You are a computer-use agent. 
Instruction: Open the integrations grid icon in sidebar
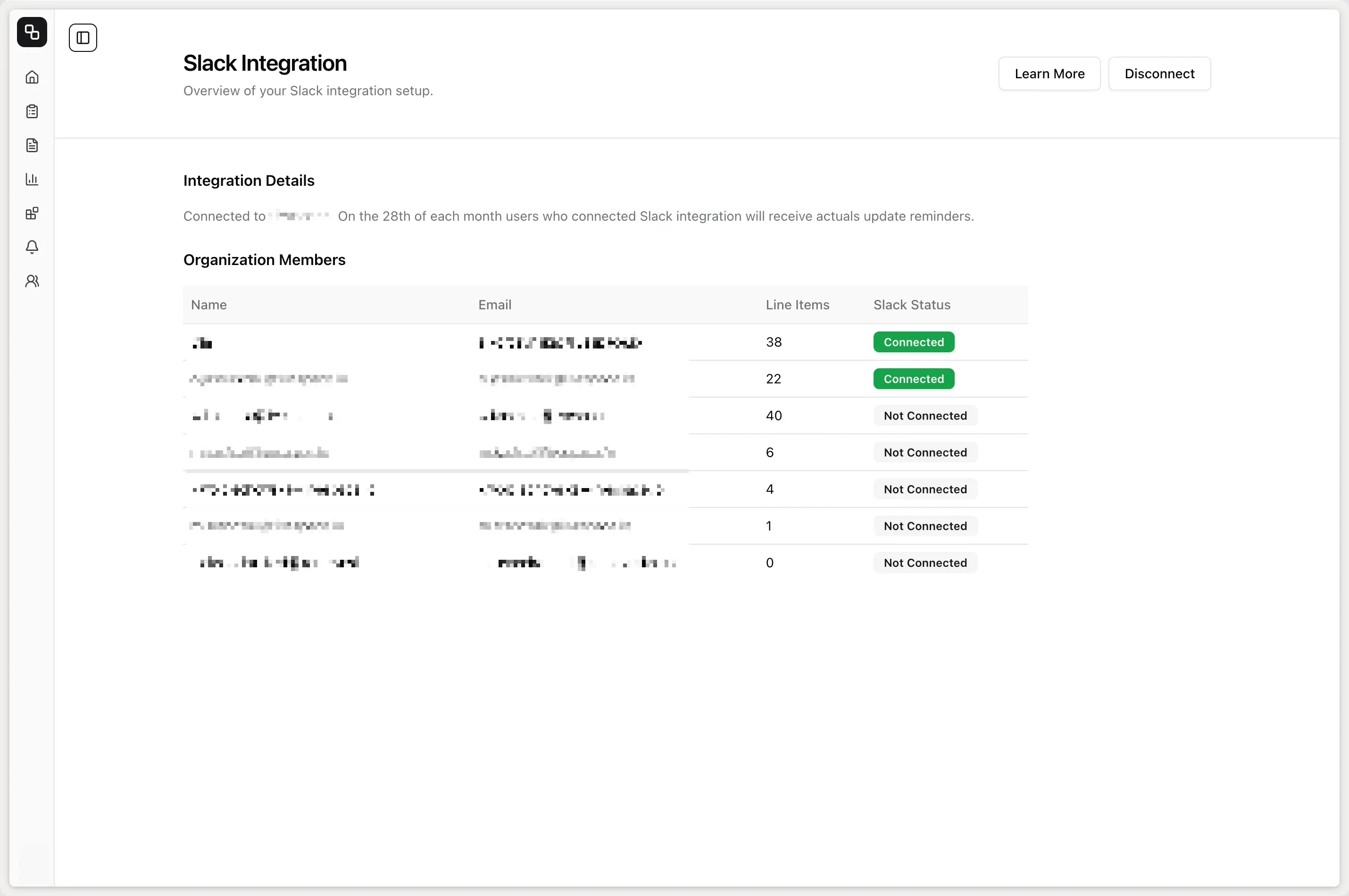pyautogui.click(x=32, y=213)
